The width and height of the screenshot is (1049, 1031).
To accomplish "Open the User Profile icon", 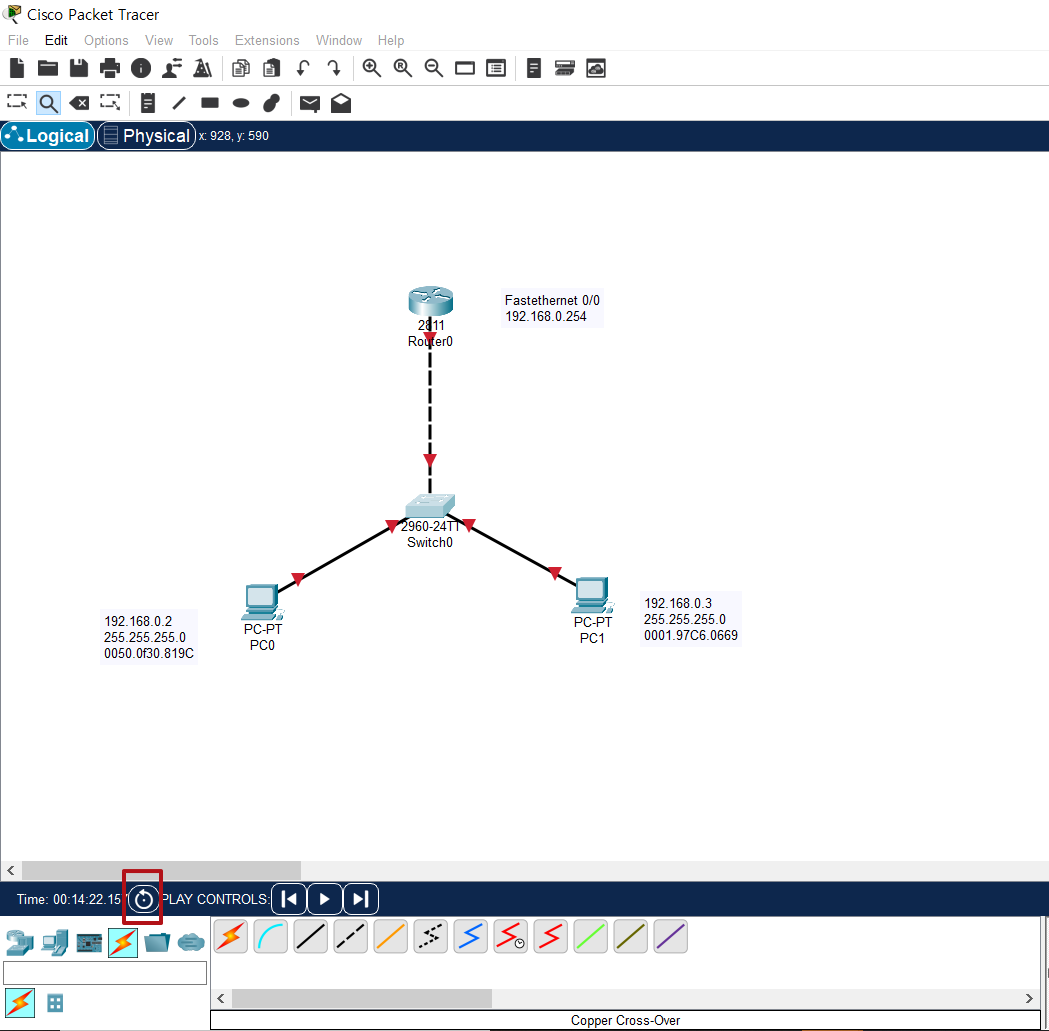I will (172, 68).
